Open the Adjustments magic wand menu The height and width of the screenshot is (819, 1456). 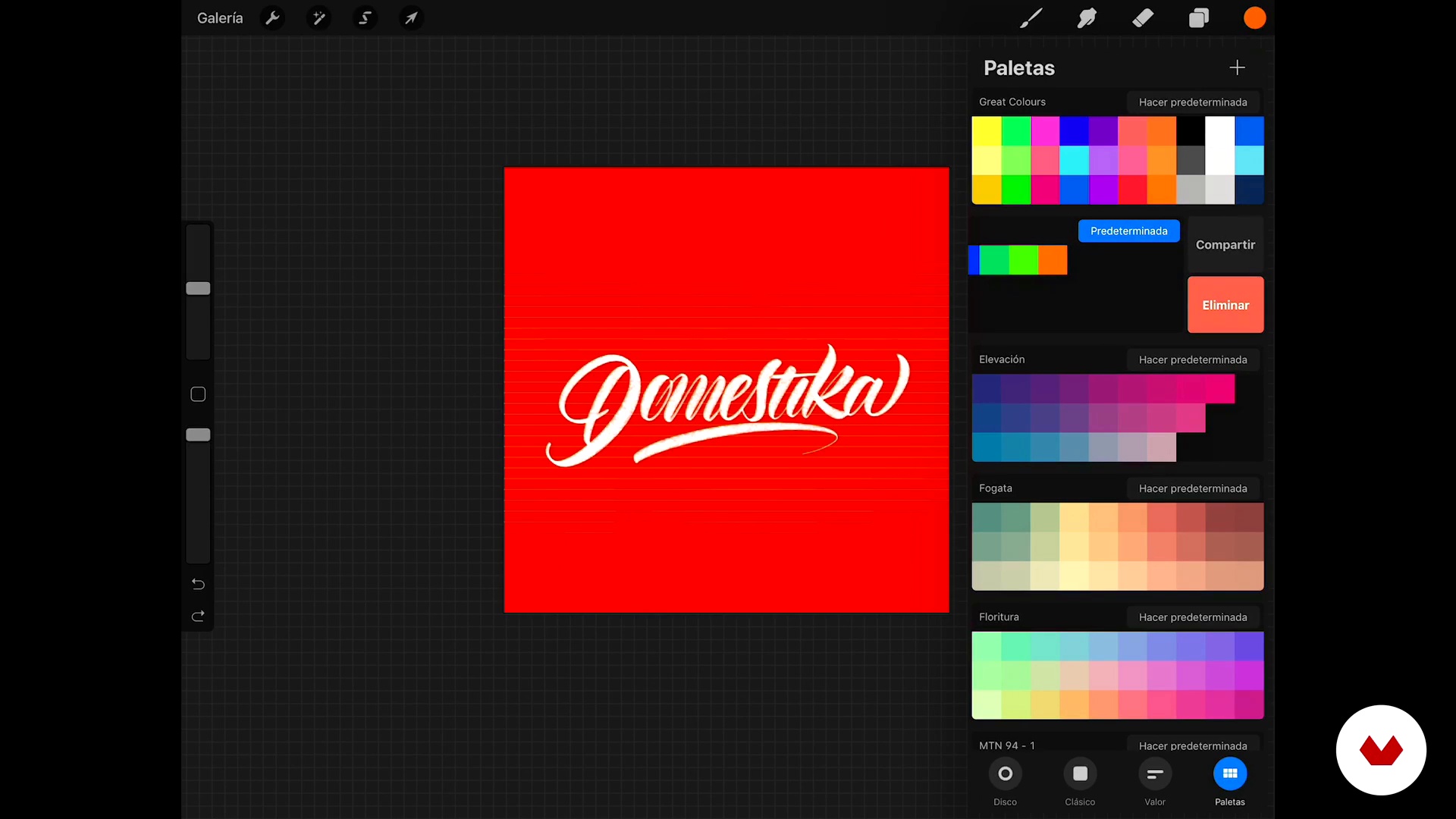318,18
